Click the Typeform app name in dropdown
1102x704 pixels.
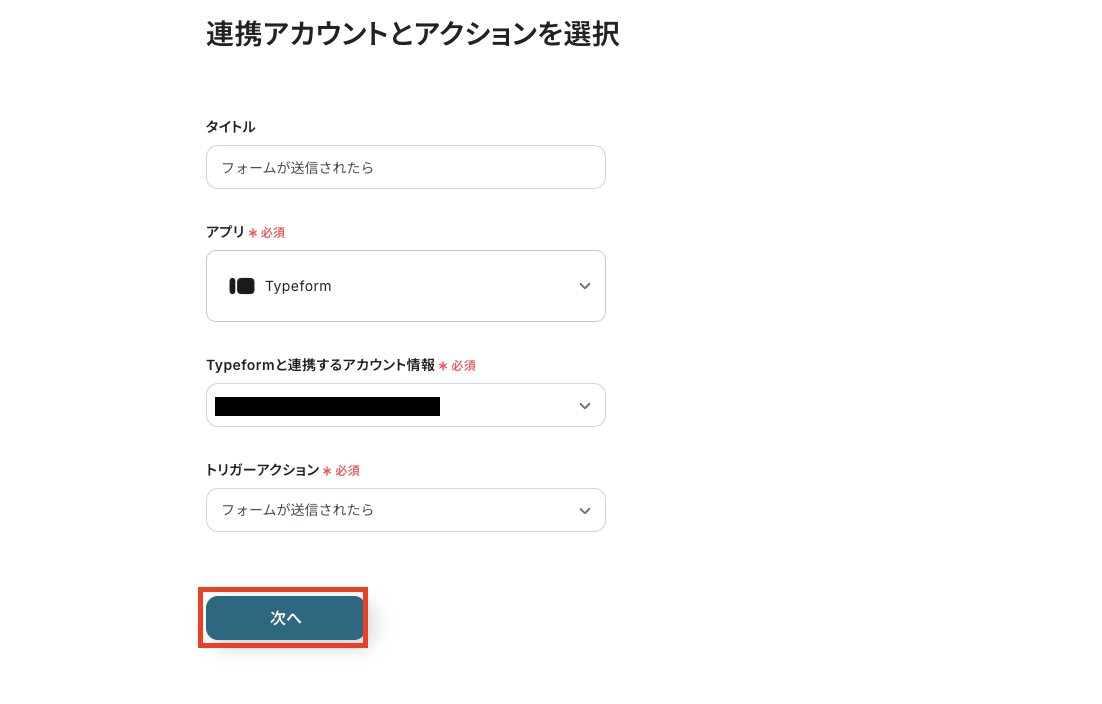298,286
